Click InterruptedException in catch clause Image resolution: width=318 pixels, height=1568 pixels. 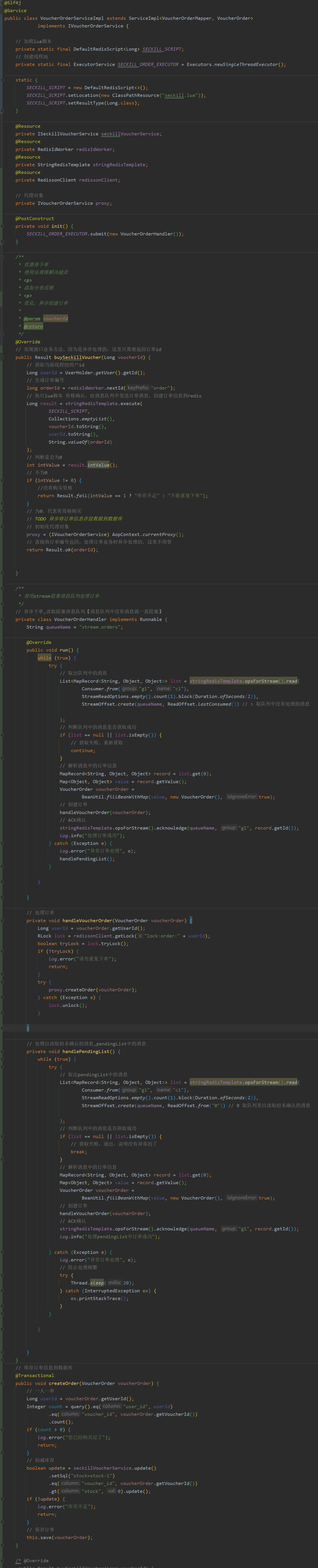tap(112, 1291)
